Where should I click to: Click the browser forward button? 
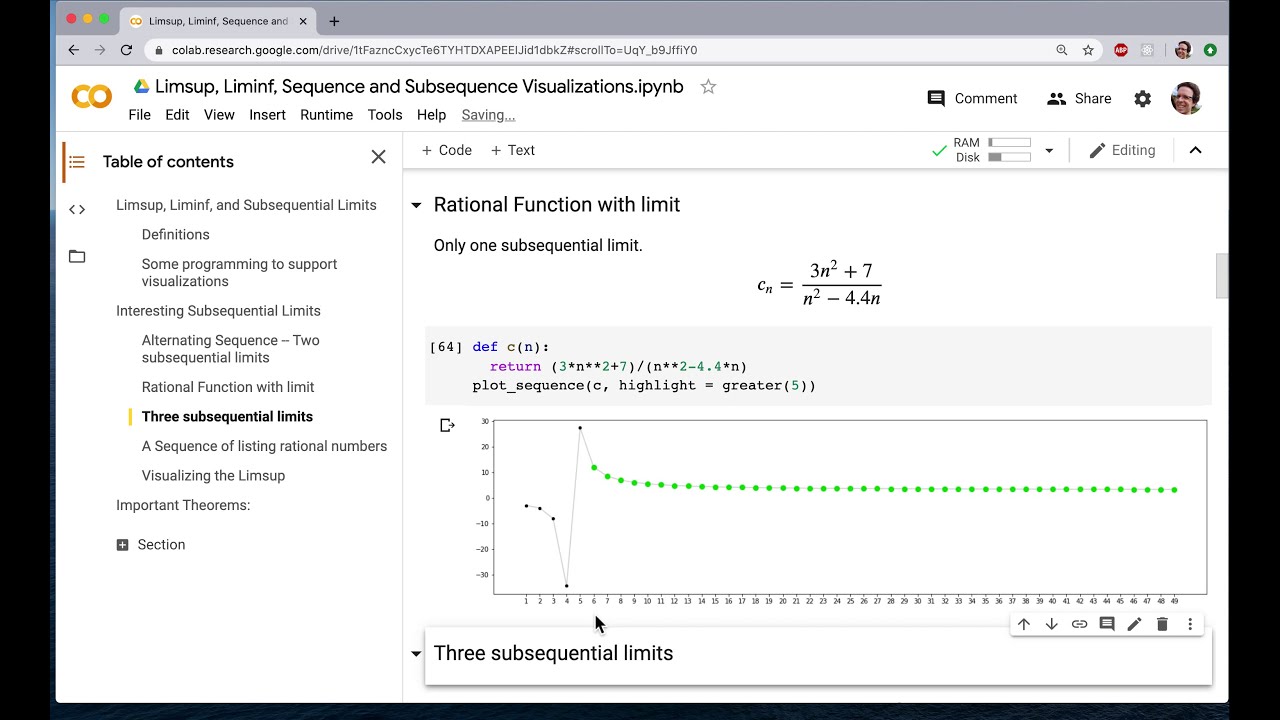pyautogui.click(x=100, y=50)
